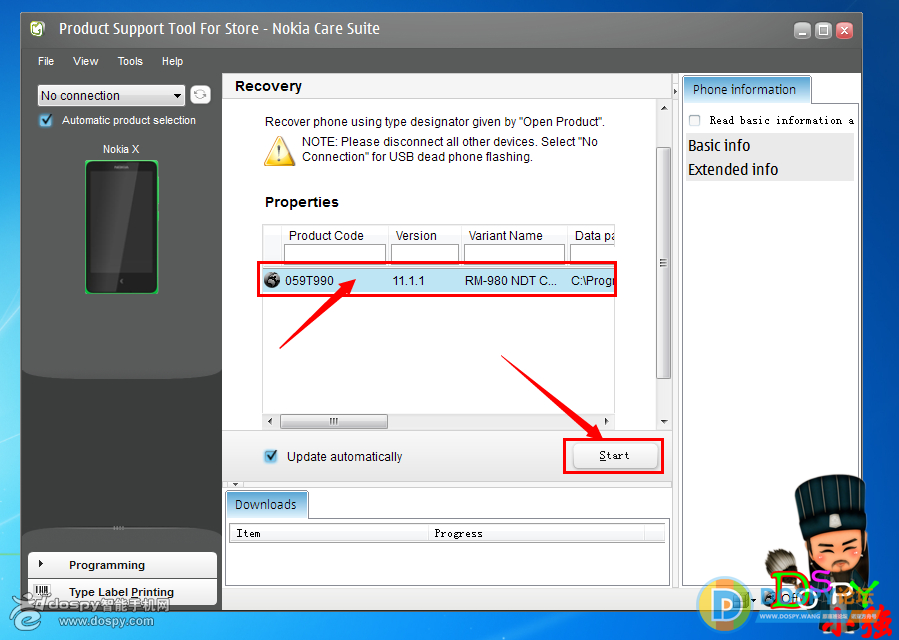Click the Recovery panel scroll down arrow
The image size is (899, 640).
(664, 422)
